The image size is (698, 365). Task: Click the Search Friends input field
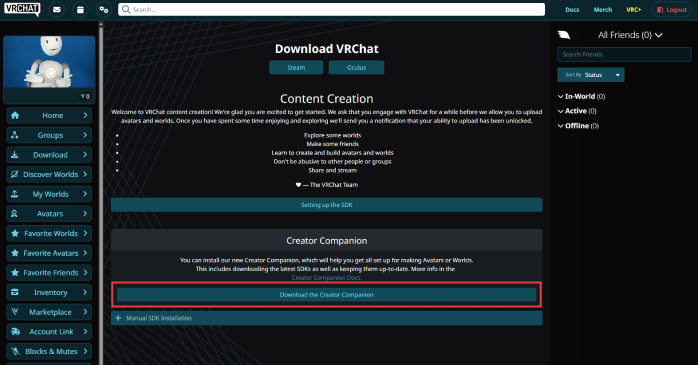click(x=624, y=54)
